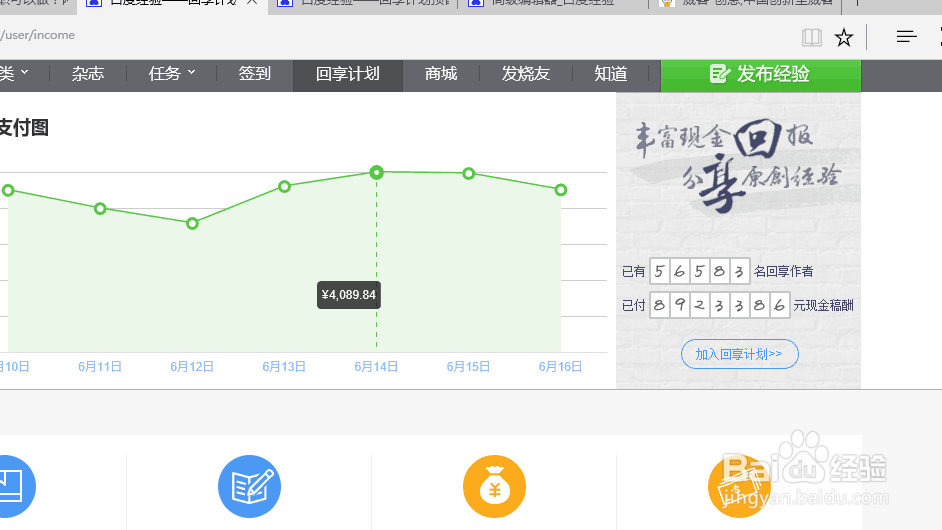Image resolution: width=942 pixels, height=530 pixels.
Task: Select the 6月13日 data point on chart
Action: pyautogui.click(x=285, y=186)
